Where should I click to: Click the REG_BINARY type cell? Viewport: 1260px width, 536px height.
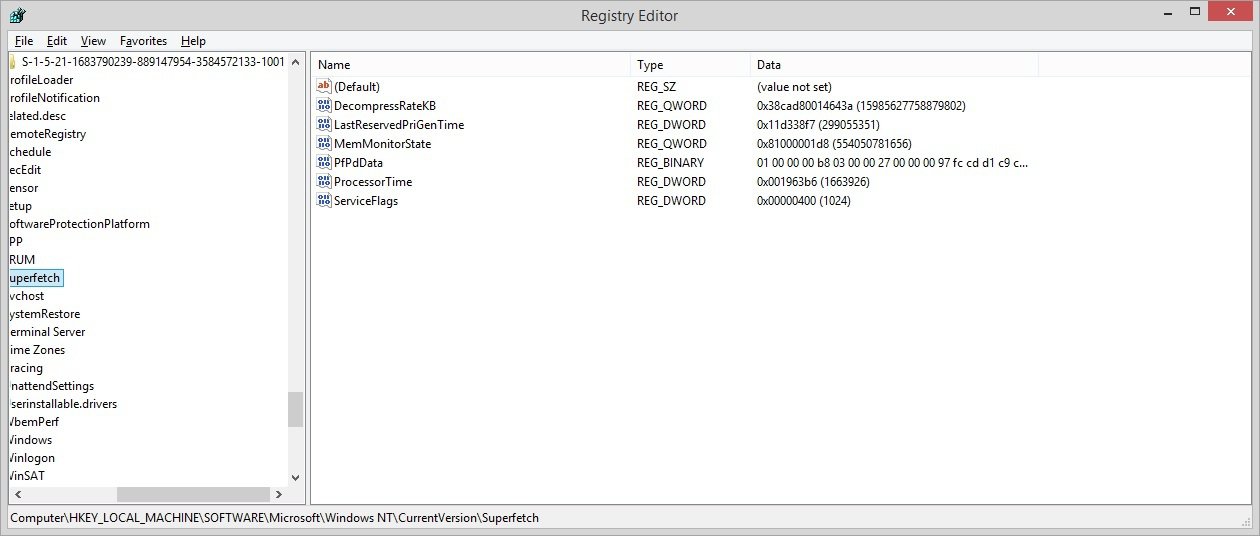tap(670, 163)
